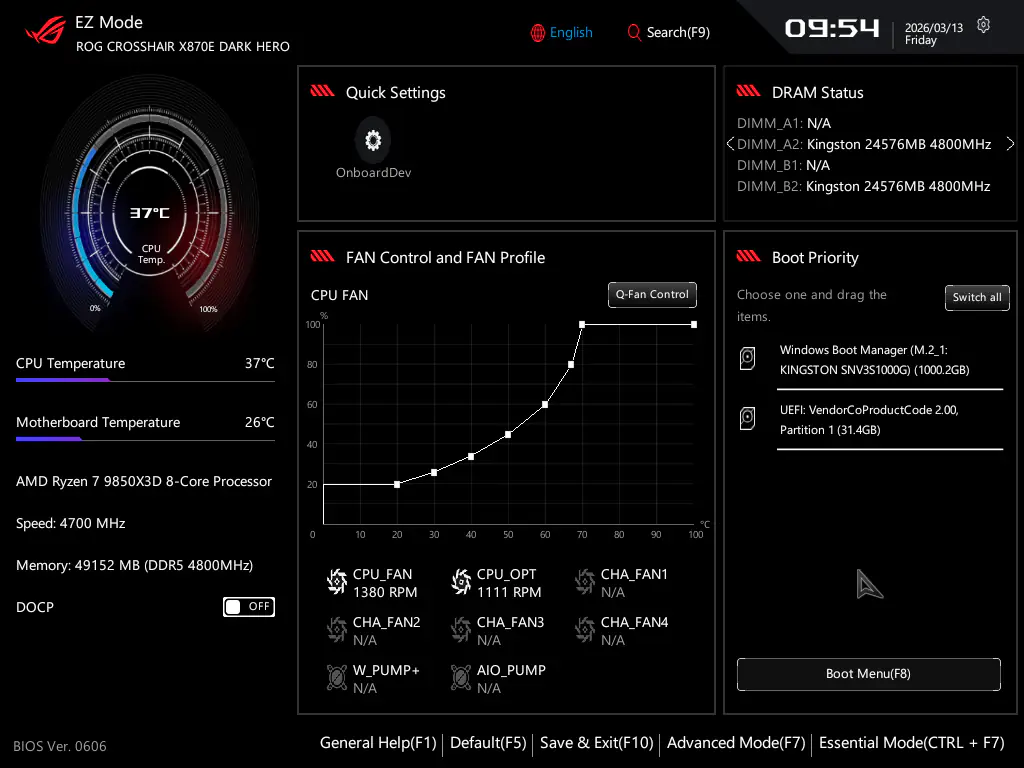Click the DIMM_B1 N/A entry

point(783,165)
